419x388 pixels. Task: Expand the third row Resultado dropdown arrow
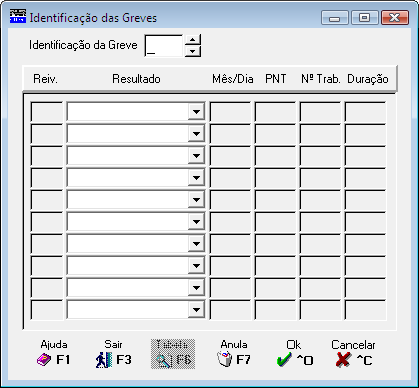point(196,156)
